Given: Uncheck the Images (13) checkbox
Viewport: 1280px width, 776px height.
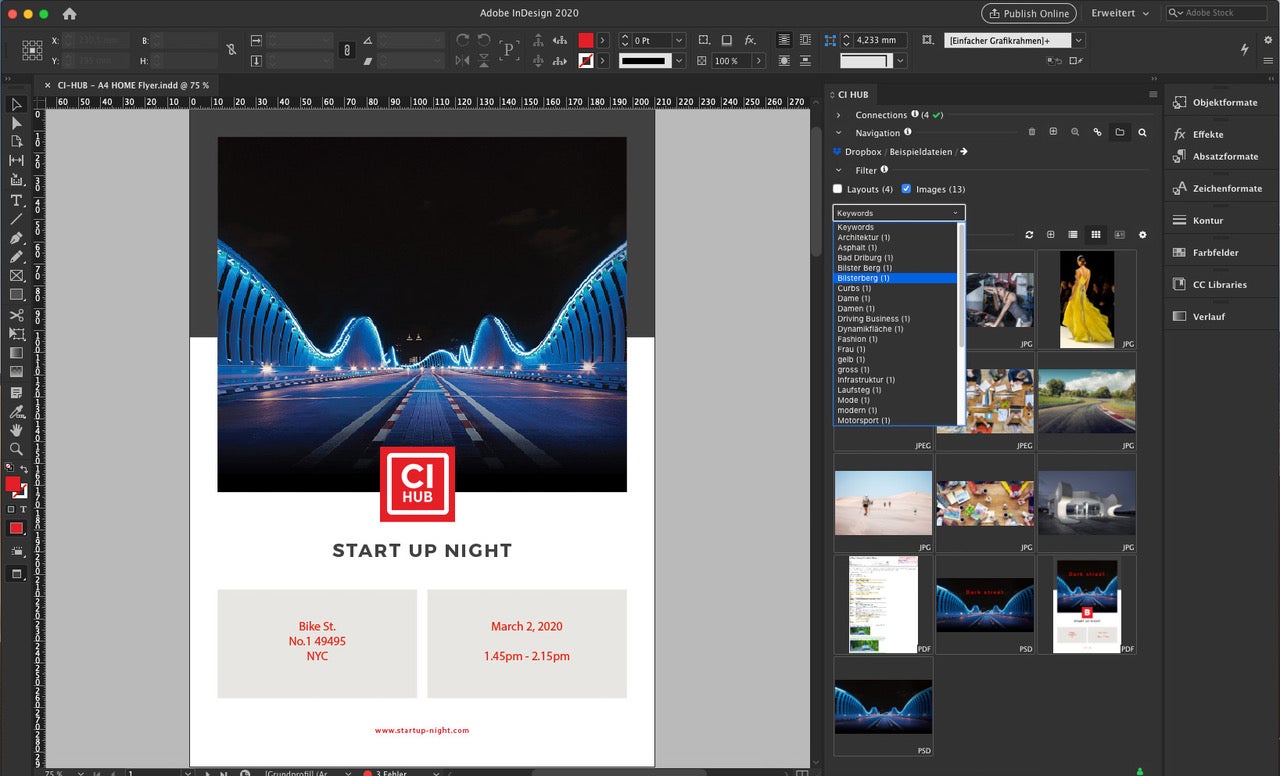Looking at the screenshot, I should pyautogui.click(x=906, y=189).
